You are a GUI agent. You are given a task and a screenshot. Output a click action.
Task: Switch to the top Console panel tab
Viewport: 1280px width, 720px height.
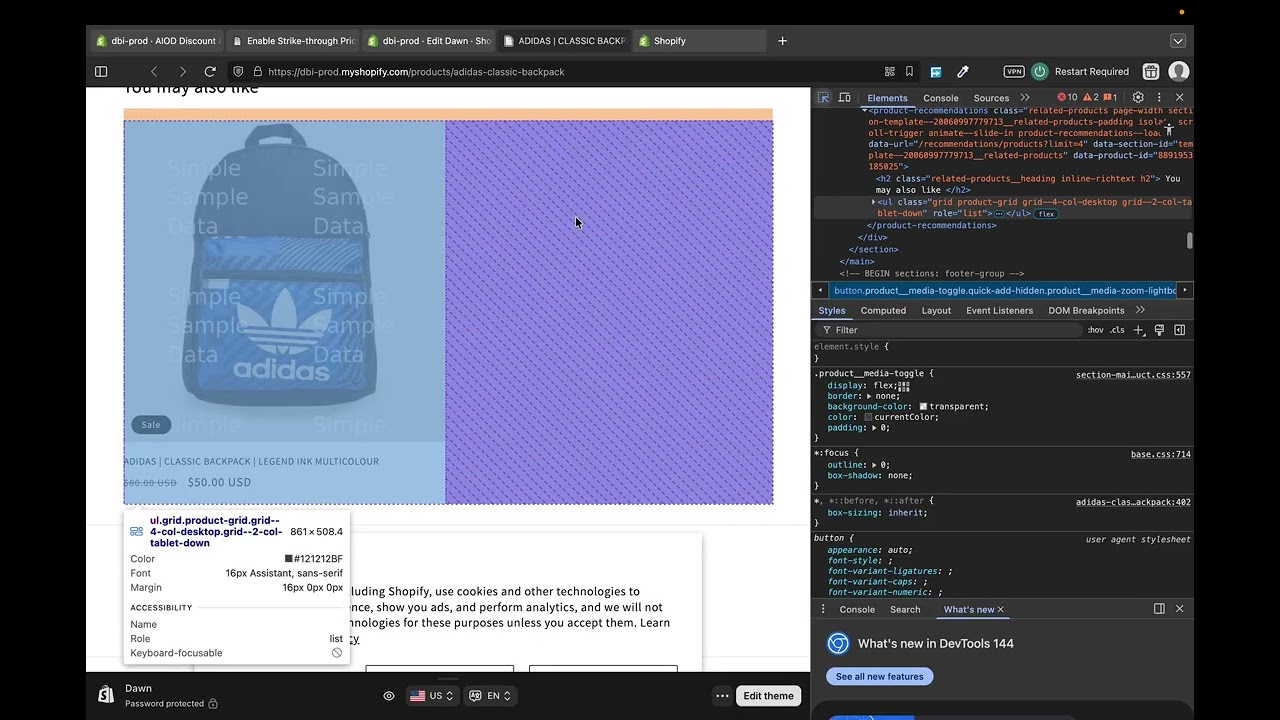coord(941,98)
